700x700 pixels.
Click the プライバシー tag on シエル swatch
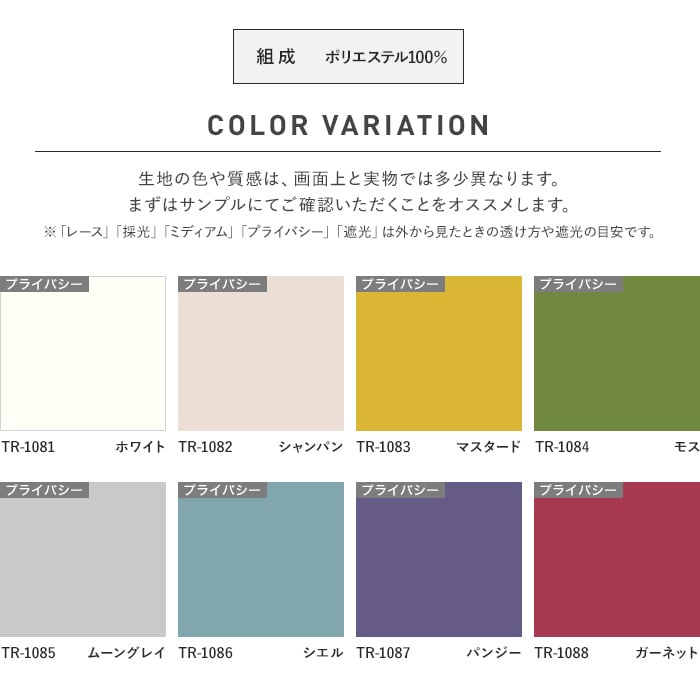[222, 490]
